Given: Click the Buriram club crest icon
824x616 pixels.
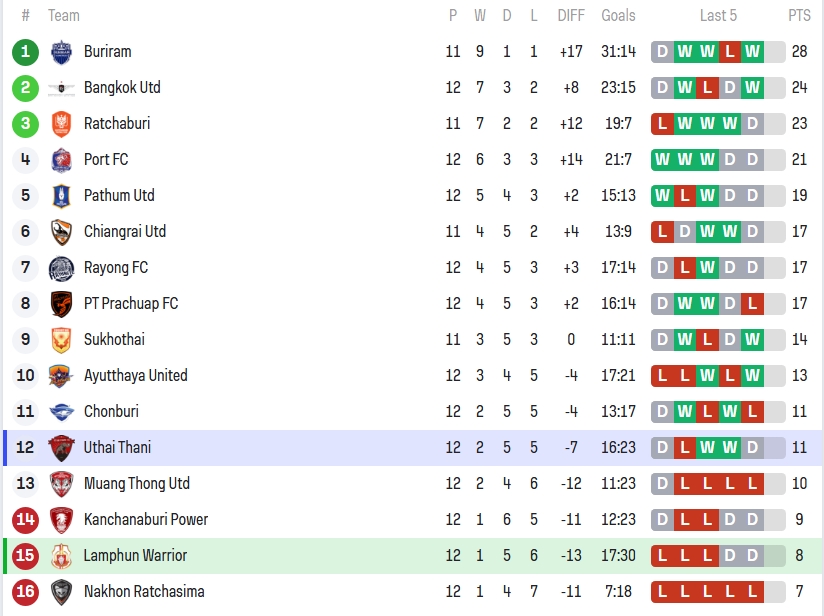Looking at the screenshot, I should tap(61, 52).
